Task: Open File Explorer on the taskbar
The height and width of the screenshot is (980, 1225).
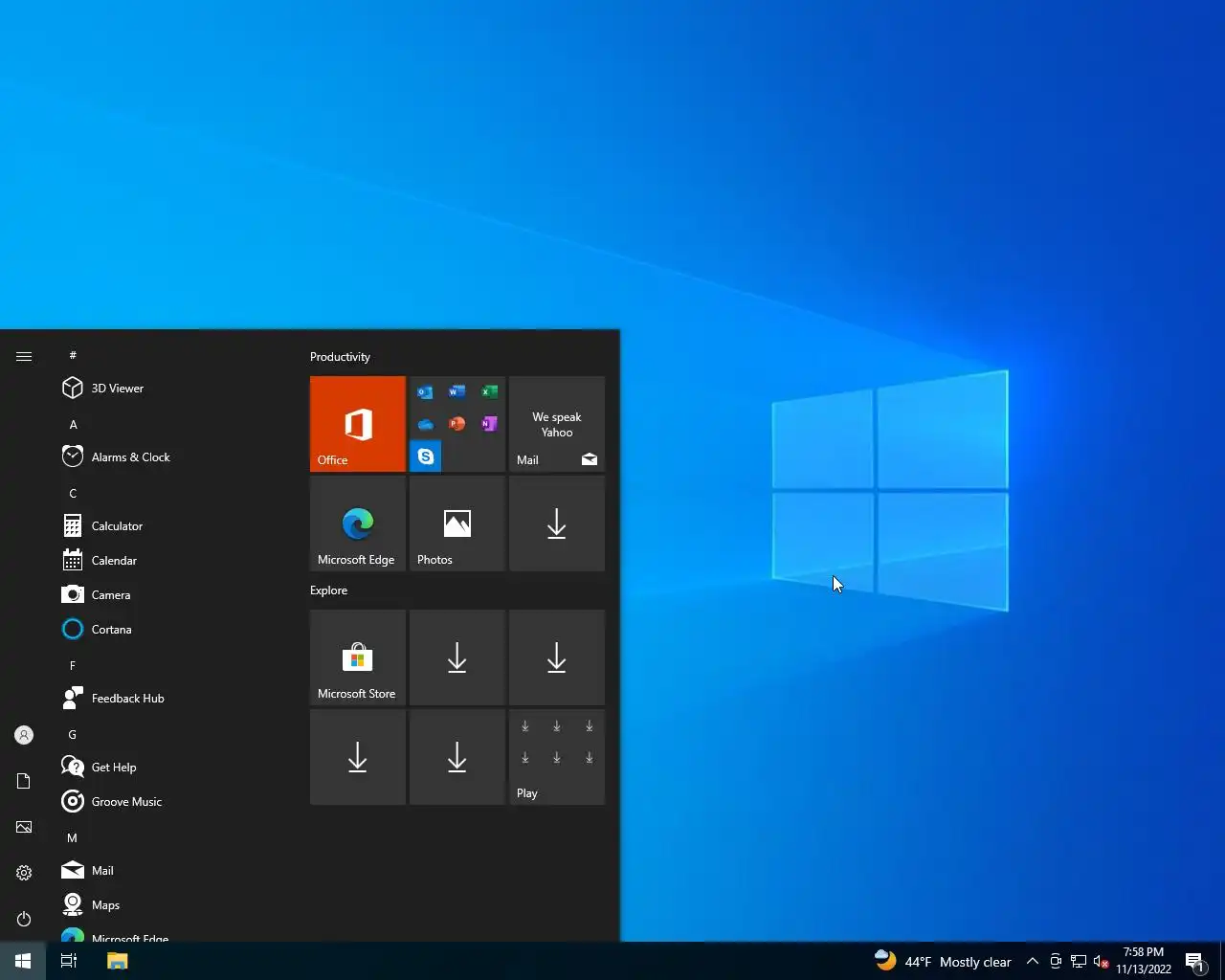Action: click(117, 961)
